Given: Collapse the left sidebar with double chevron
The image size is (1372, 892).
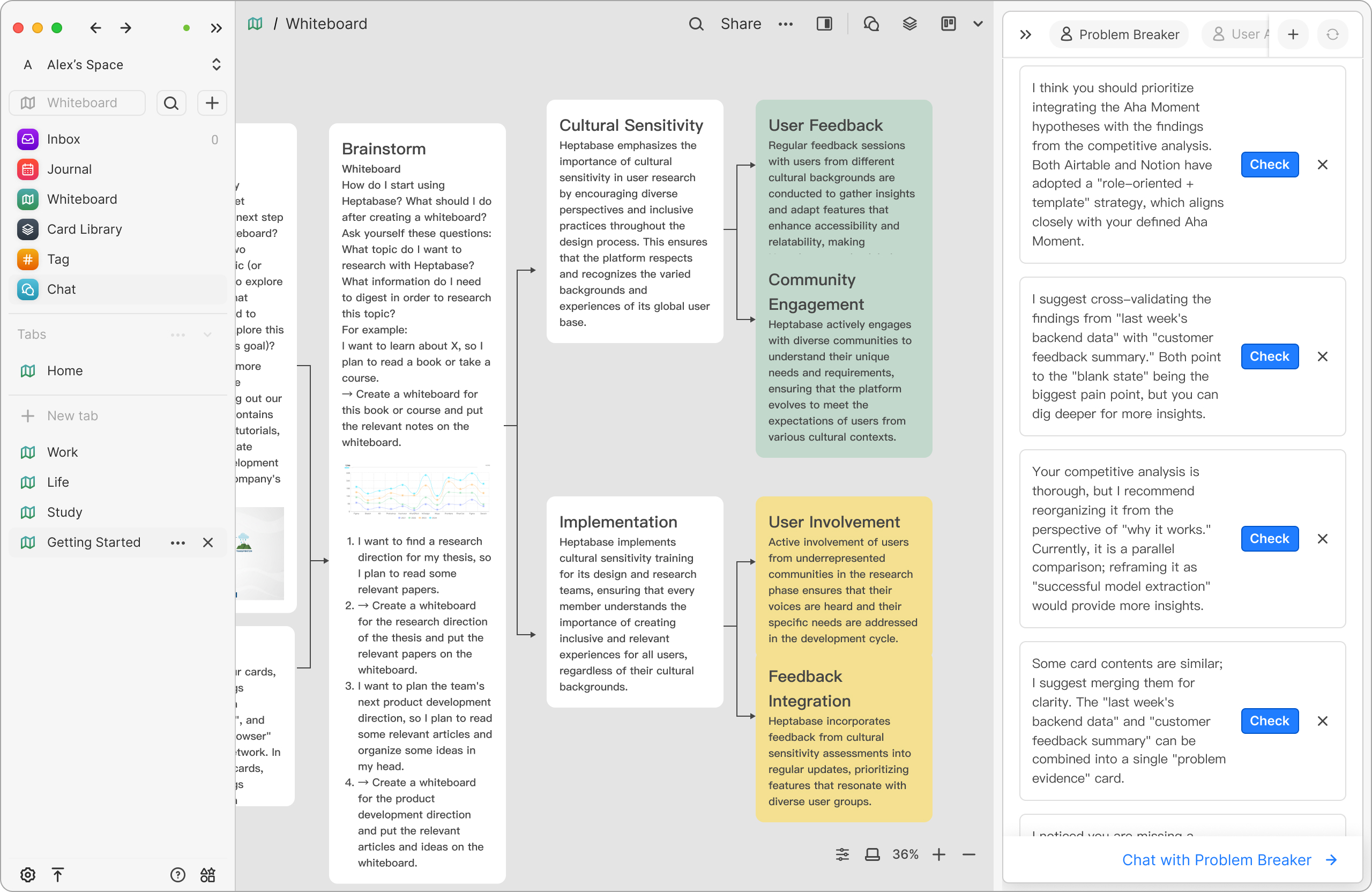Looking at the screenshot, I should [216, 28].
